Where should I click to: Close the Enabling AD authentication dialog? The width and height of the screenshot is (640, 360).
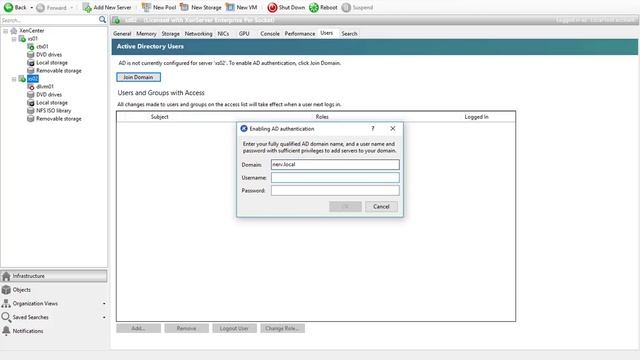(x=393, y=129)
